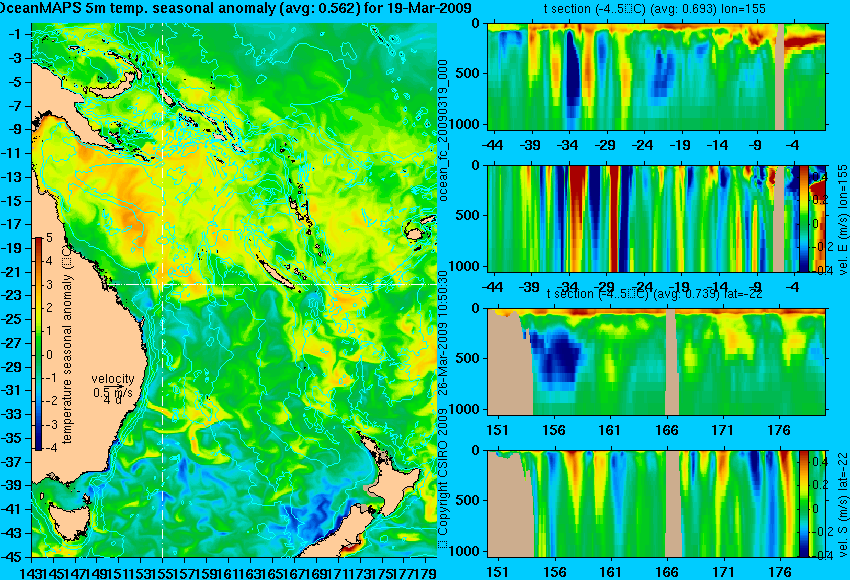Click the 'vel. E (m/s) lon=155' axis label
This screenshot has height=580, width=850.
click(842, 220)
